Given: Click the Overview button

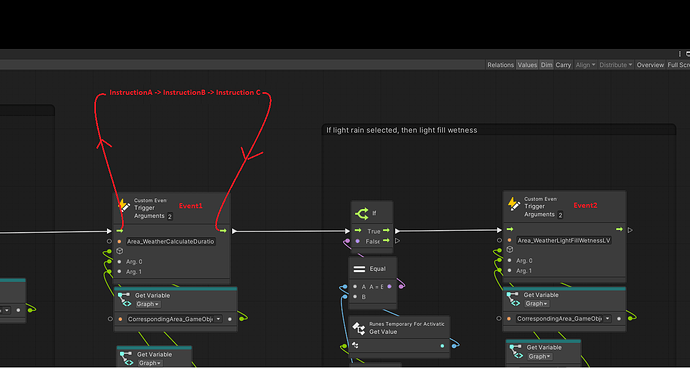Looking at the screenshot, I should (650, 65).
